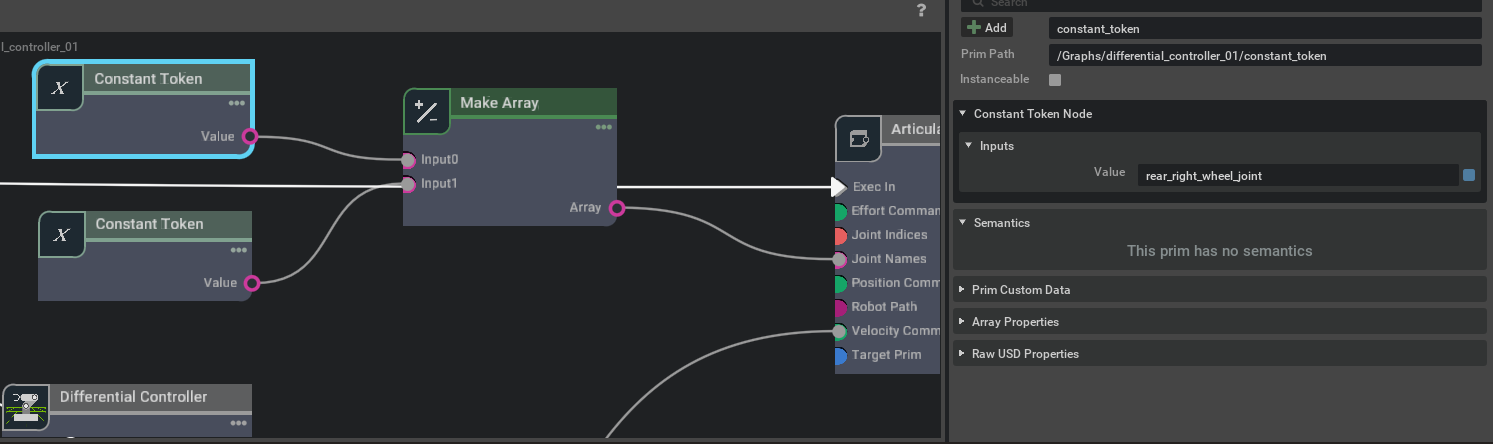Collapse the Constant Token Node section
The height and width of the screenshot is (444, 1493).
pos(963,113)
